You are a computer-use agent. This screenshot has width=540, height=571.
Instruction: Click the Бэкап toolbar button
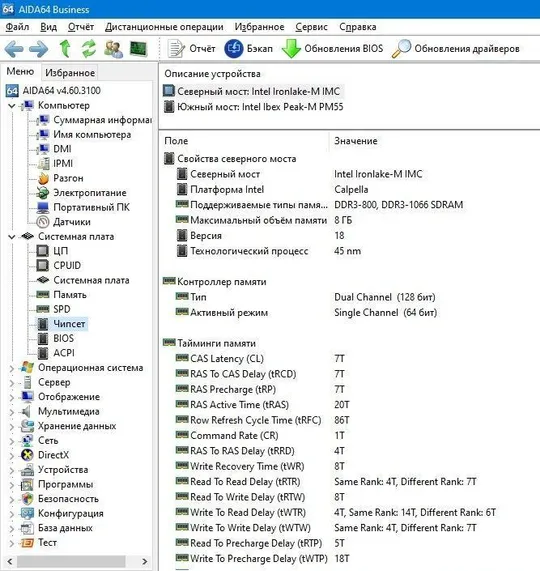249,49
